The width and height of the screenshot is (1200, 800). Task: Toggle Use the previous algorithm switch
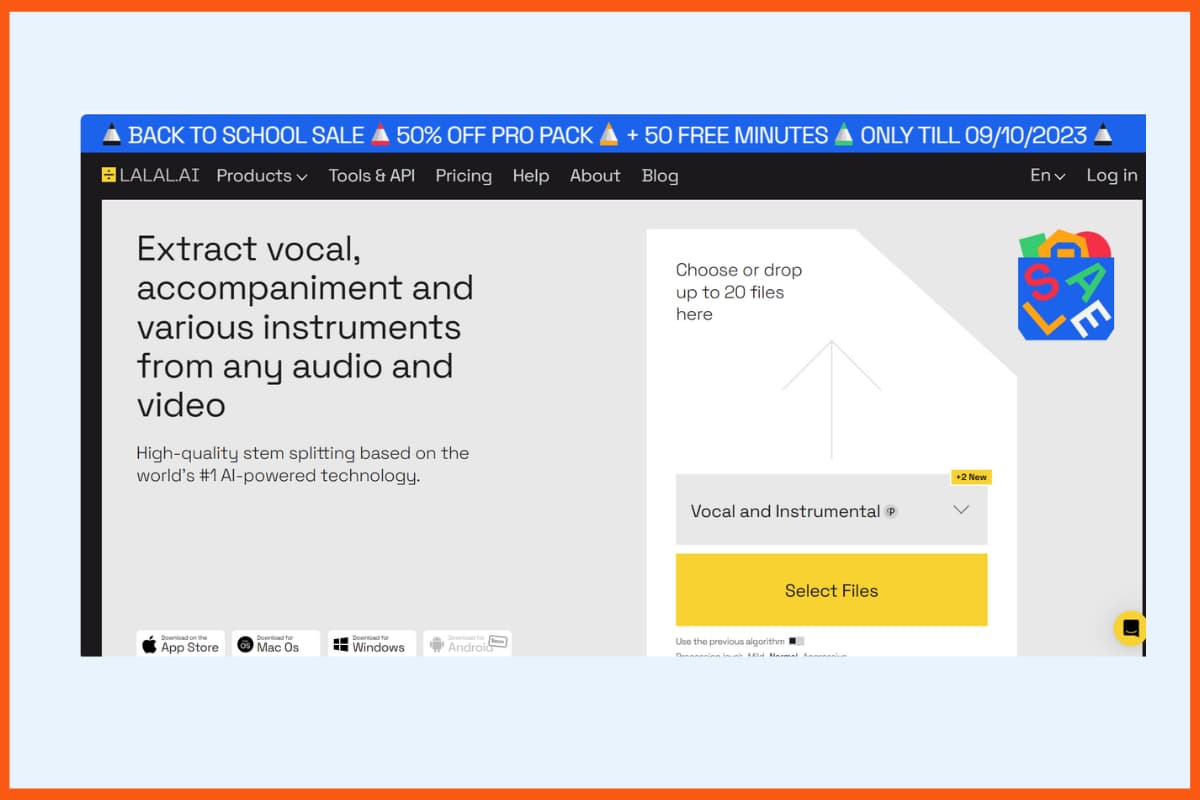point(796,641)
